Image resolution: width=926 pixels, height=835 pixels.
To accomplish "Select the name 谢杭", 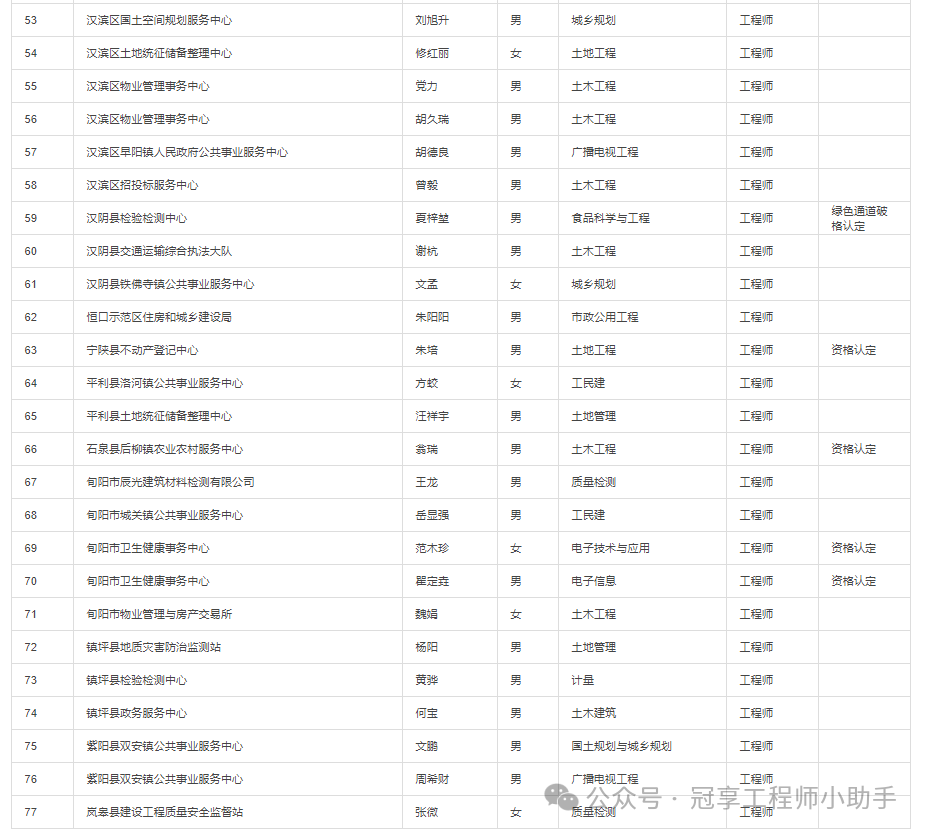I will [x=426, y=252].
